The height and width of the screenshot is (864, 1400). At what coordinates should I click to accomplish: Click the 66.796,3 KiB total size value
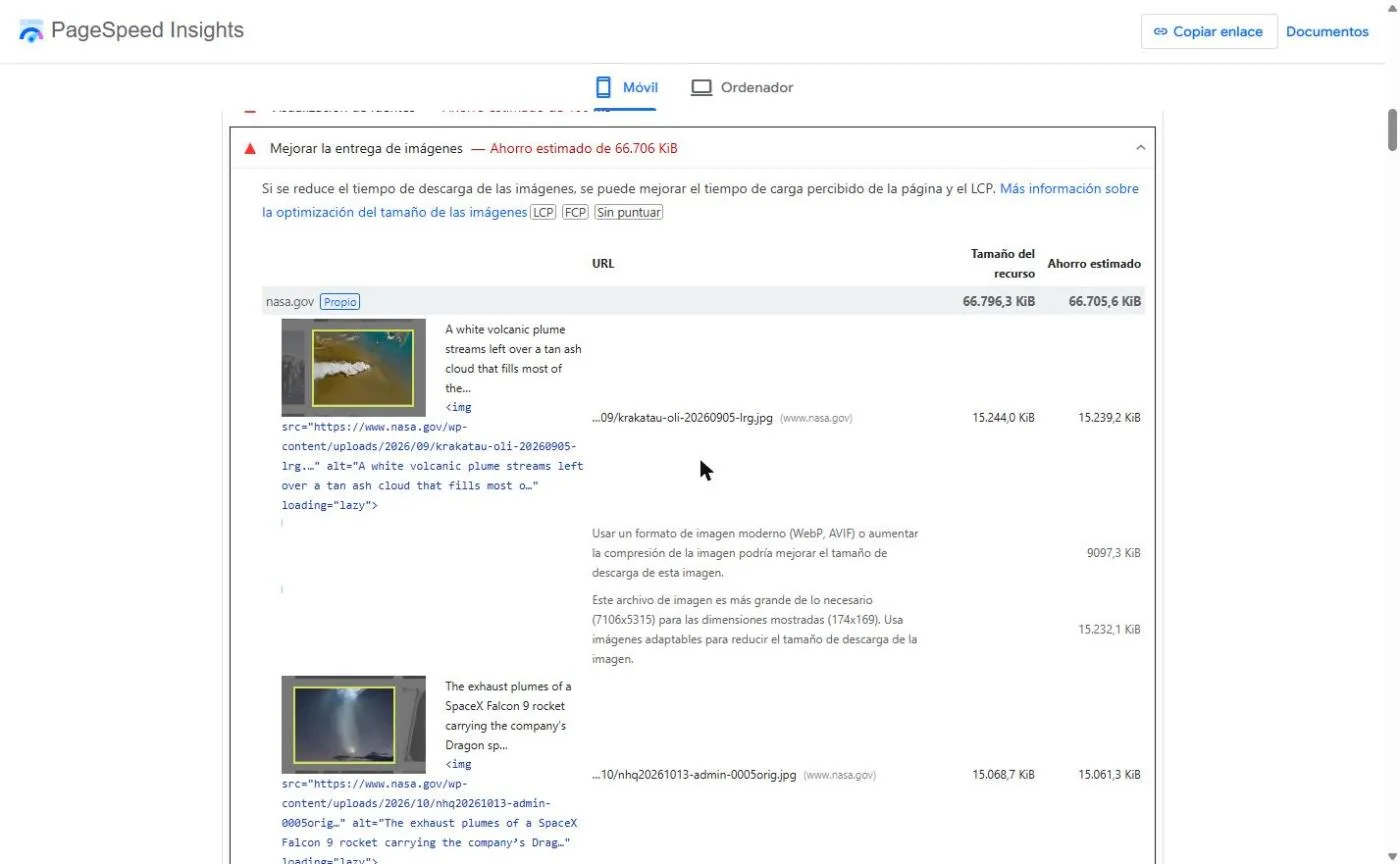(x=999, y=301)
